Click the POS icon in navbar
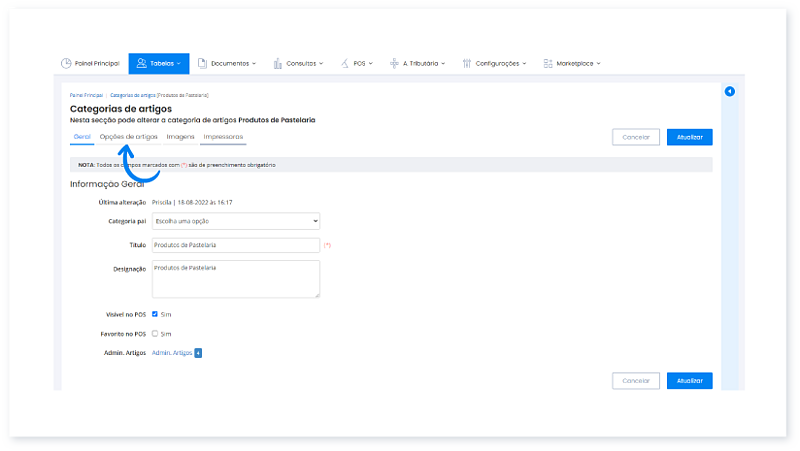 point(345,63)
